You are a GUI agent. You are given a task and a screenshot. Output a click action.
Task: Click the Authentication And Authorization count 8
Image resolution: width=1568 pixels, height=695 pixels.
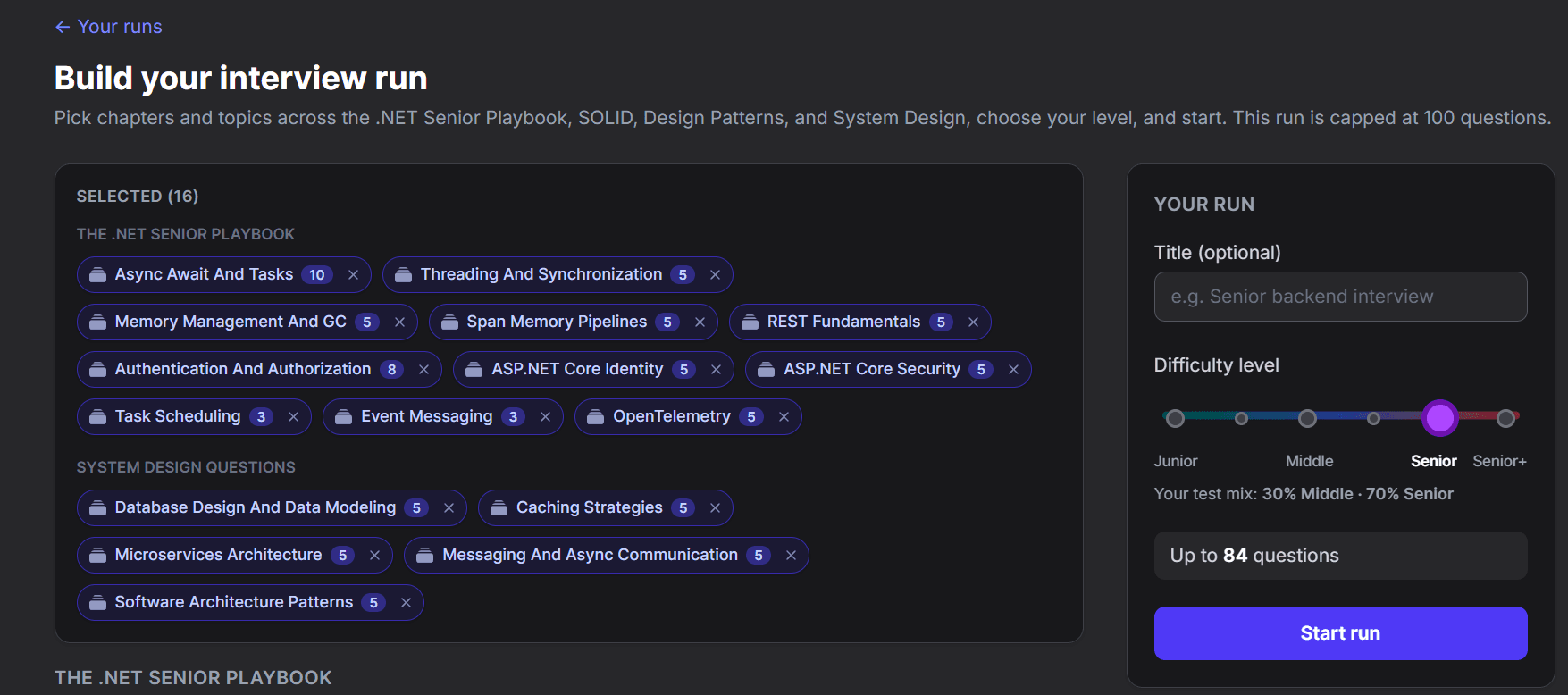391,370
